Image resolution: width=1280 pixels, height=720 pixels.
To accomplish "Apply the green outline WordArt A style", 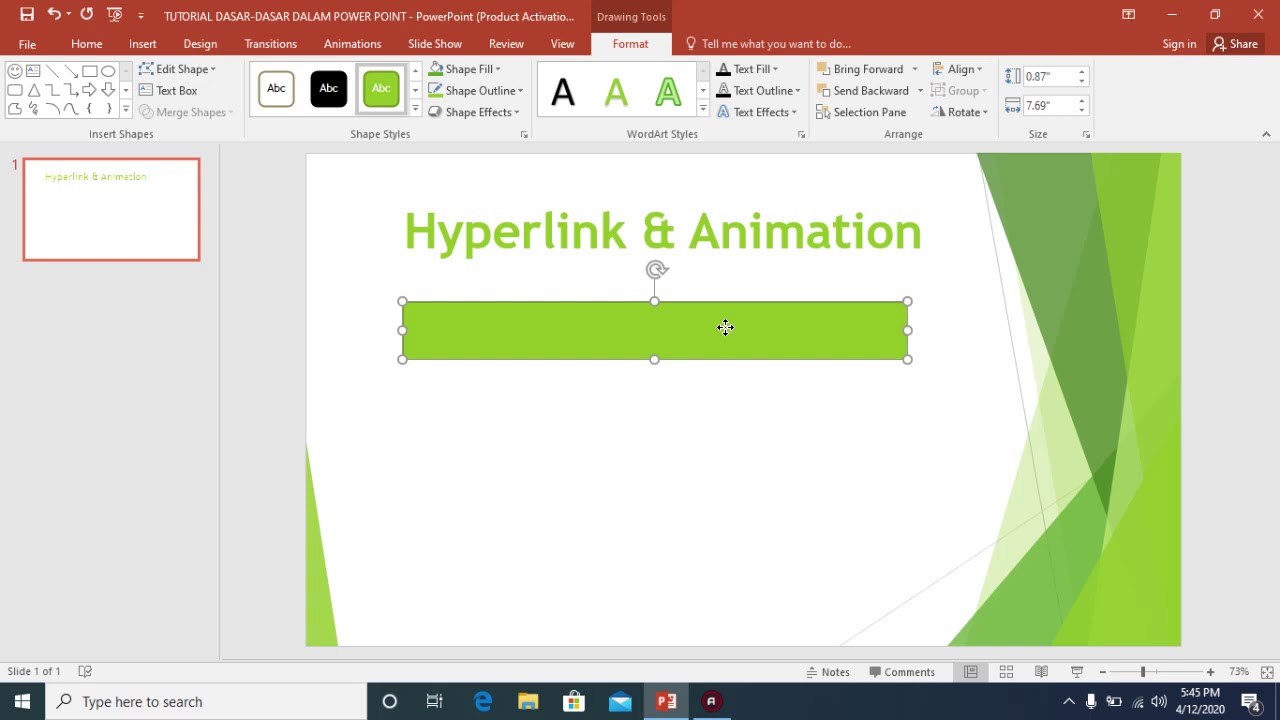I will click(668, 92).
